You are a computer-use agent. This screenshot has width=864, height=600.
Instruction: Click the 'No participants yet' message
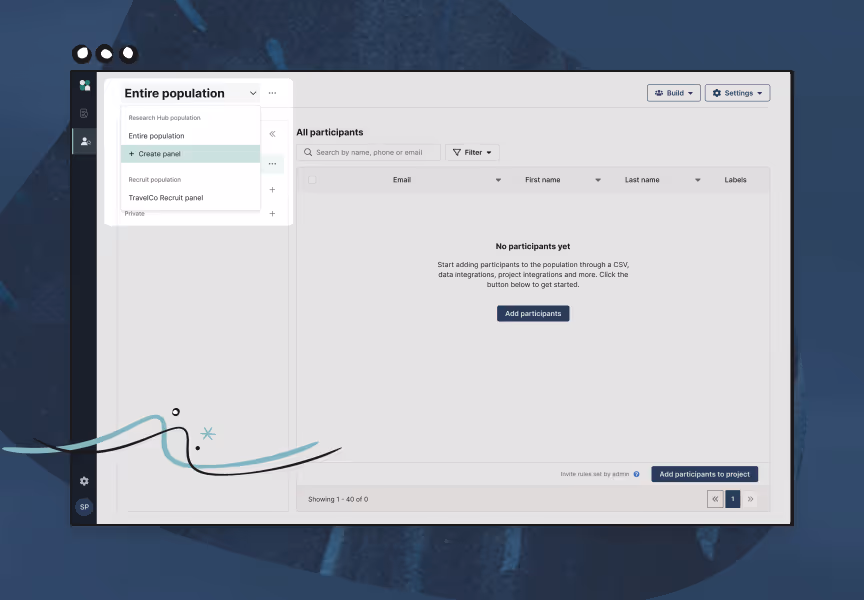(x=533, y=246)
